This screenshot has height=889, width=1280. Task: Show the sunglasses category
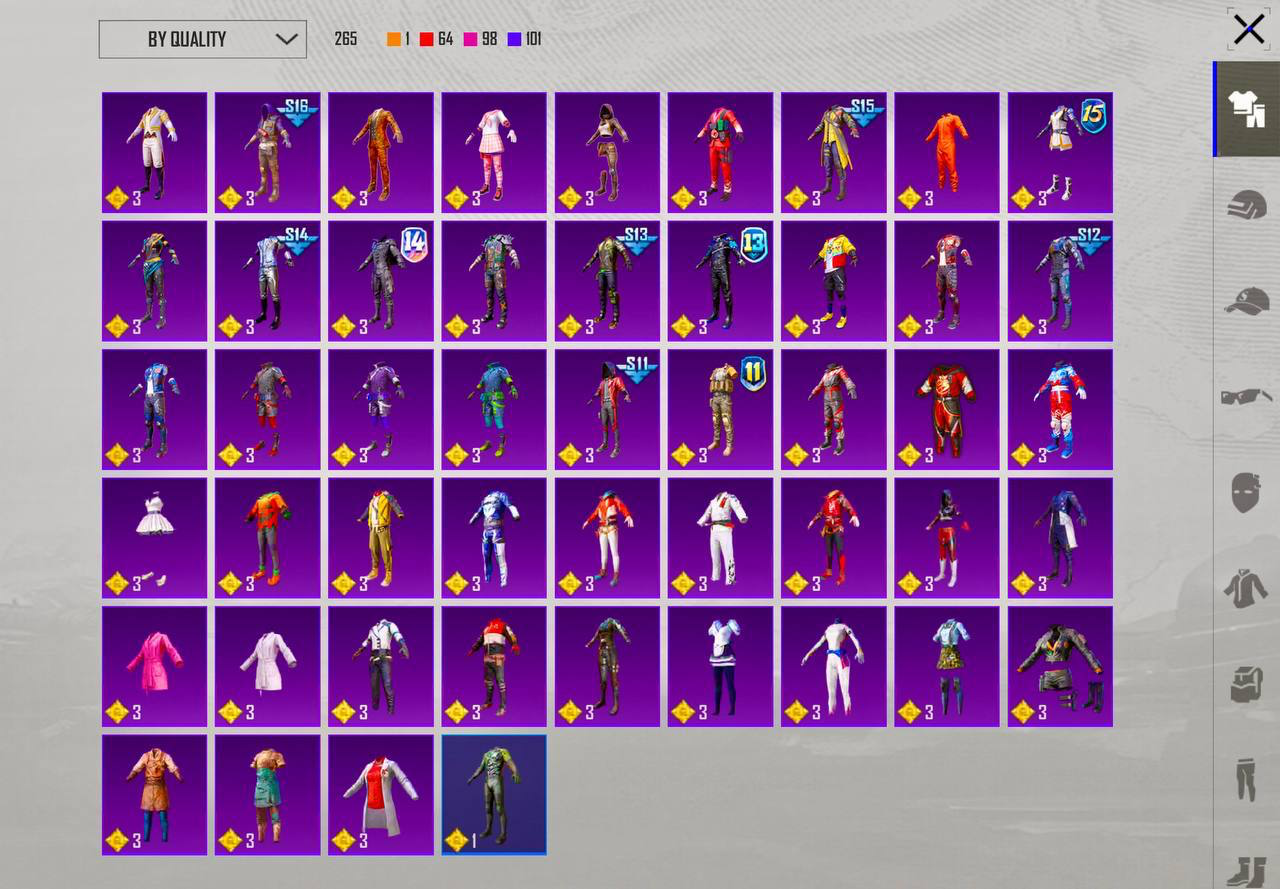pyautogui.click(x=1246, y=397)
